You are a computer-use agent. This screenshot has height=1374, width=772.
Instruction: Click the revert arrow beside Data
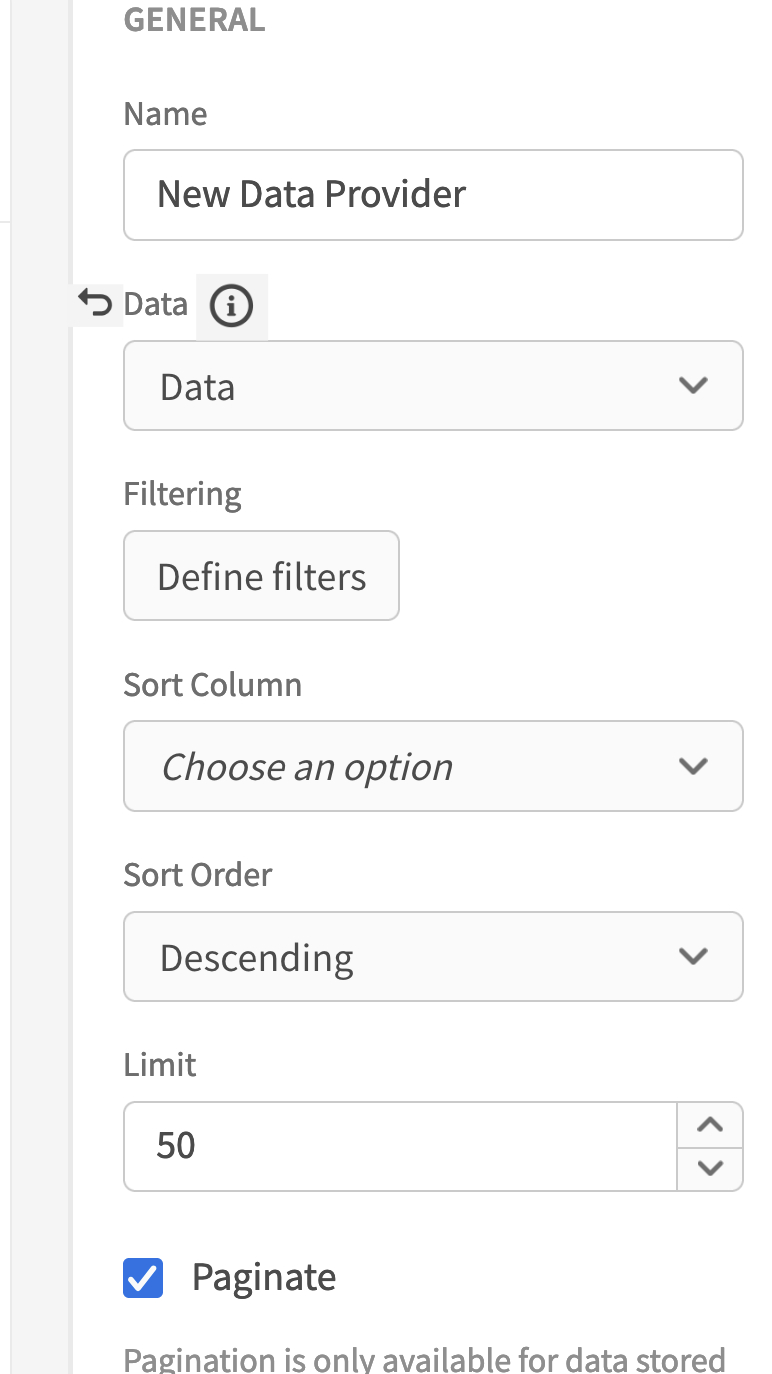96,304
